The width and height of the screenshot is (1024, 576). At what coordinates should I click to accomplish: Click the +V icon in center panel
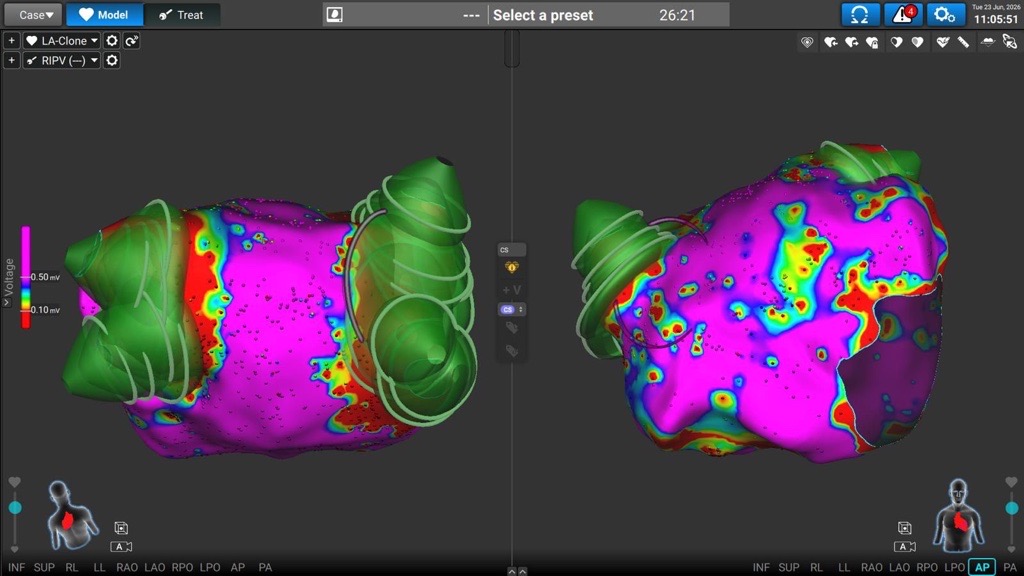(511, 289)
